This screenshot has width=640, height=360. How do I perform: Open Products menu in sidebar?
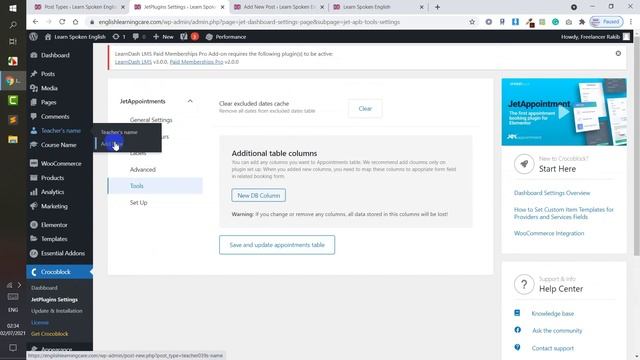click(52, 178)
